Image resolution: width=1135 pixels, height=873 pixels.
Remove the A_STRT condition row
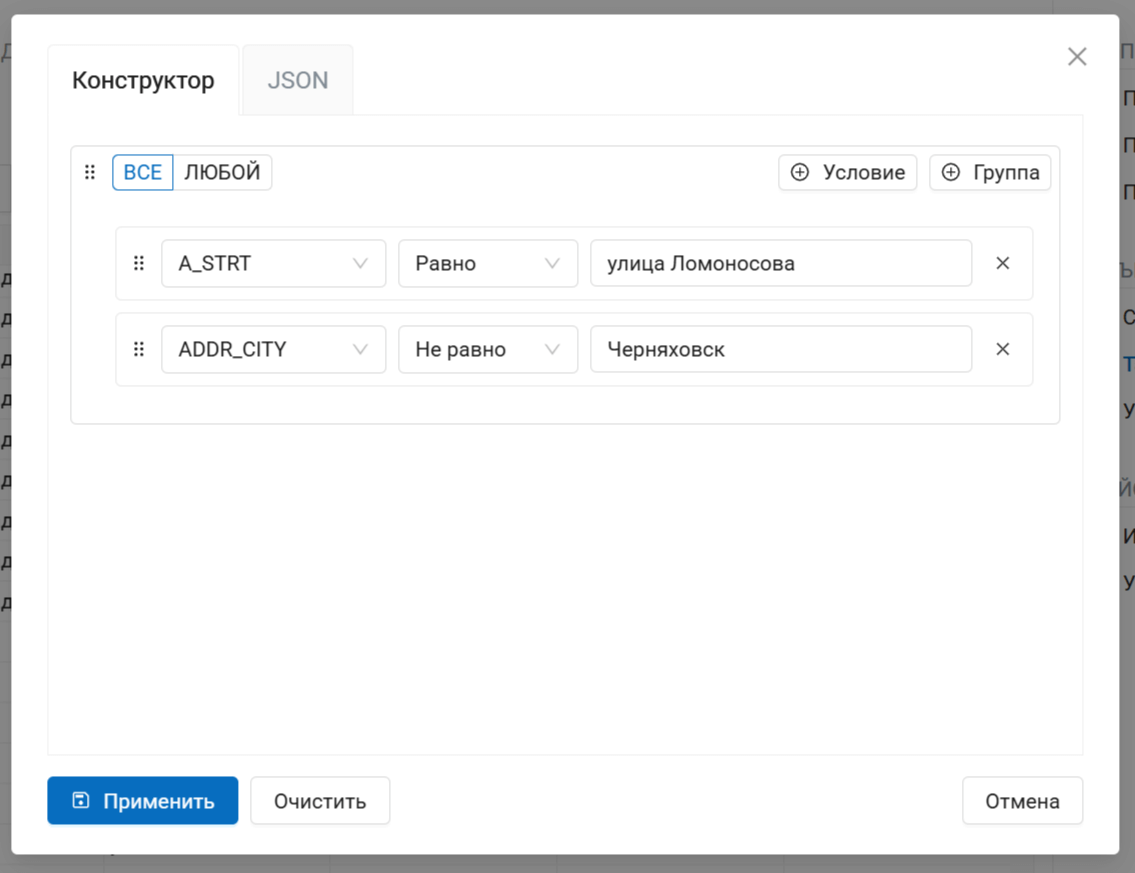[x=1002, y=263]
